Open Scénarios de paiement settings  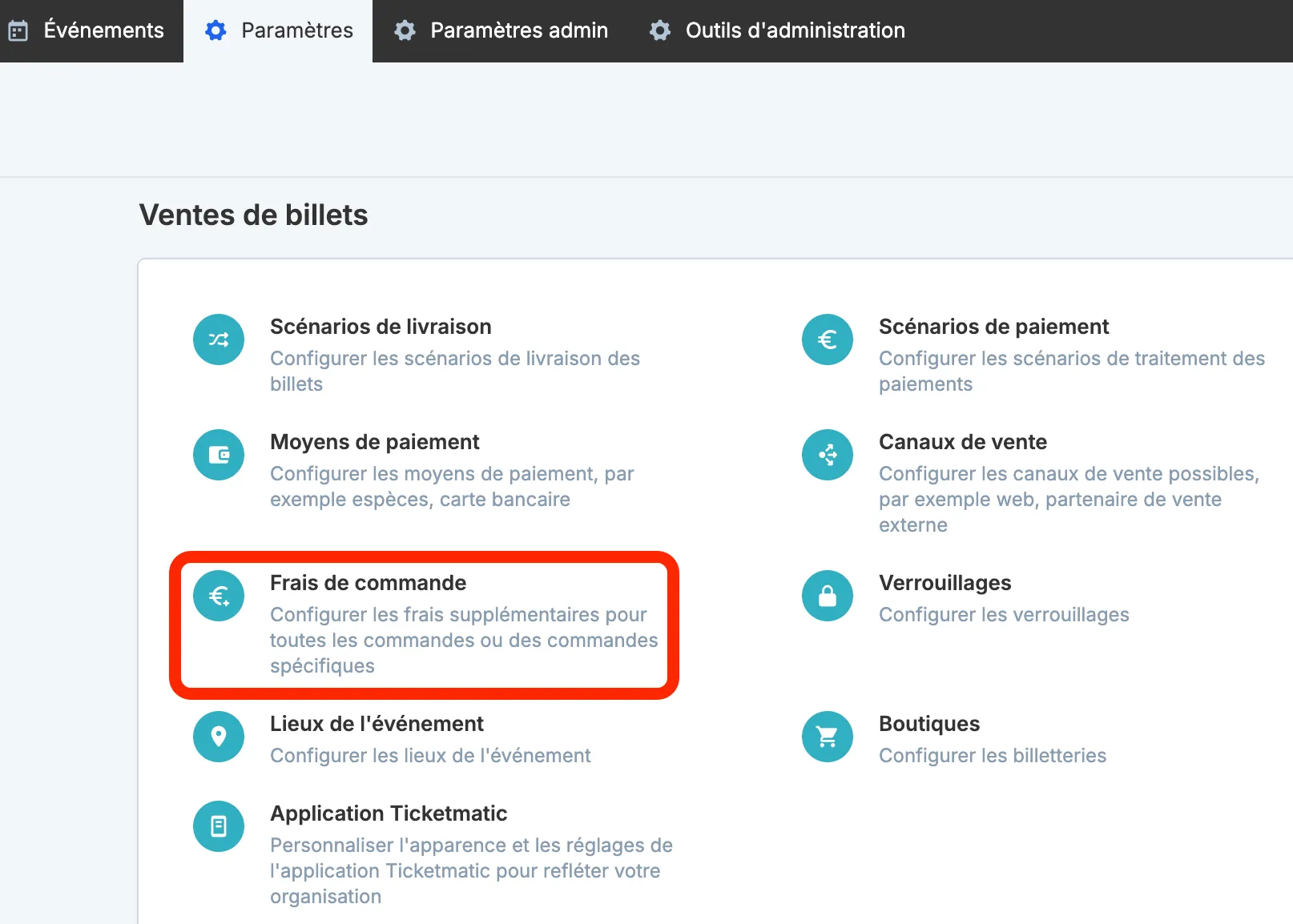point(993,327)
